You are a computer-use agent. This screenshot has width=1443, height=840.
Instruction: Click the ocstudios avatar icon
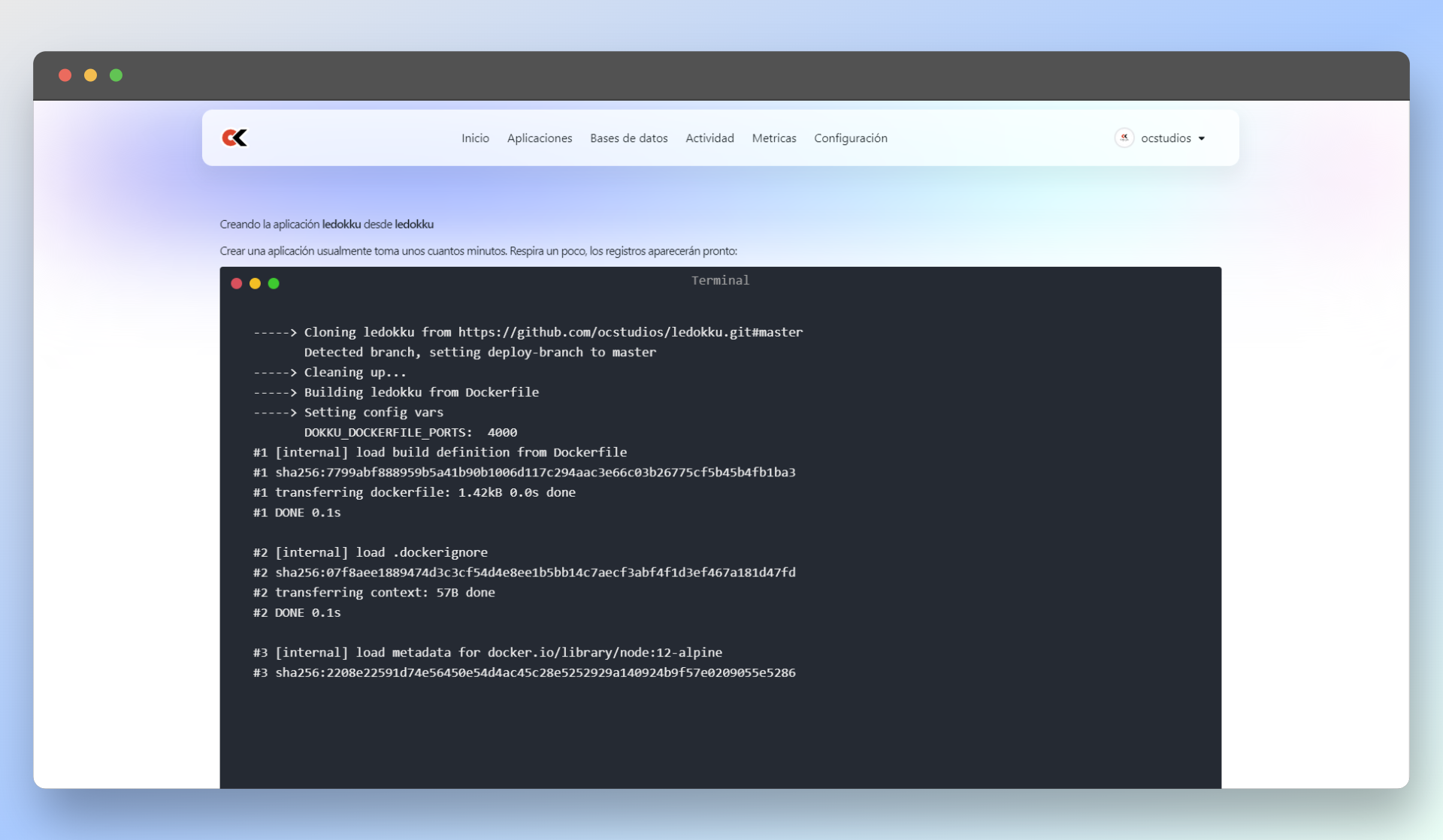1124,137
